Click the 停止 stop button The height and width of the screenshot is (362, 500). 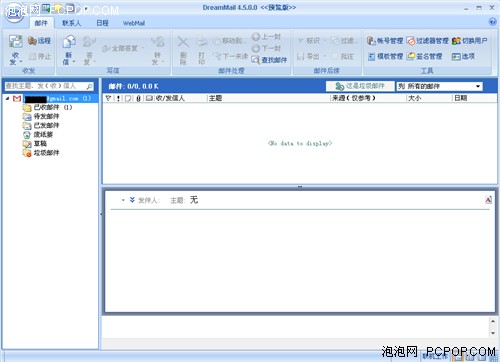click(x=40, y=56)
